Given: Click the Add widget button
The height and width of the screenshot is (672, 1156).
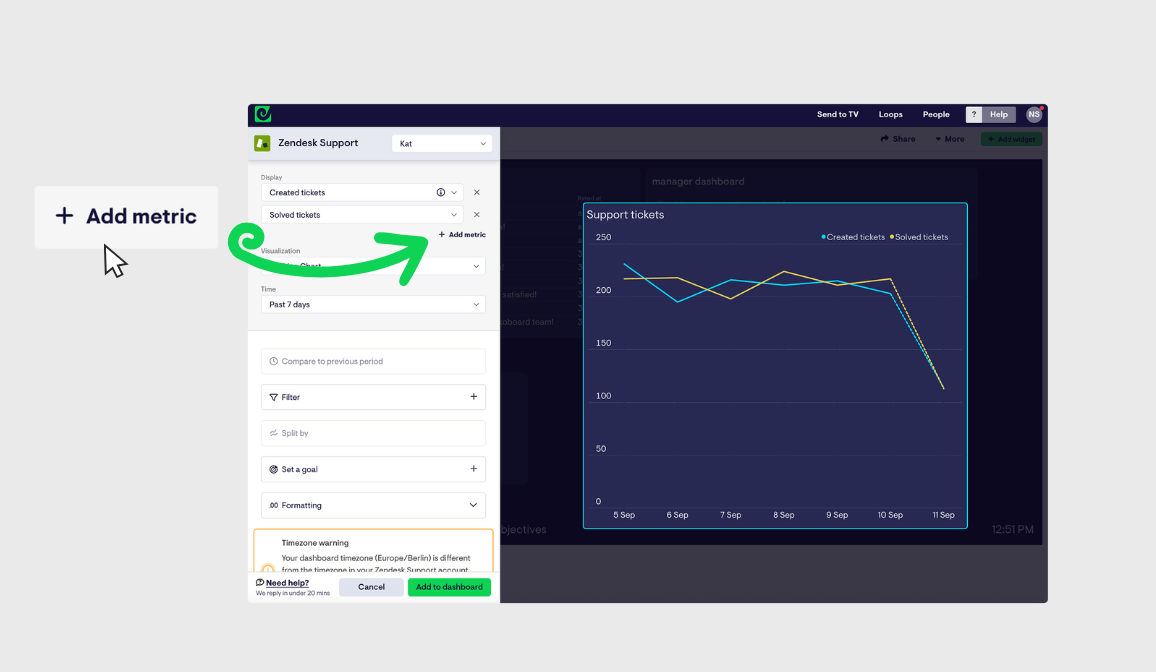Looking at the screenshot, I should pyautogui.click(x=1012, y=139).
